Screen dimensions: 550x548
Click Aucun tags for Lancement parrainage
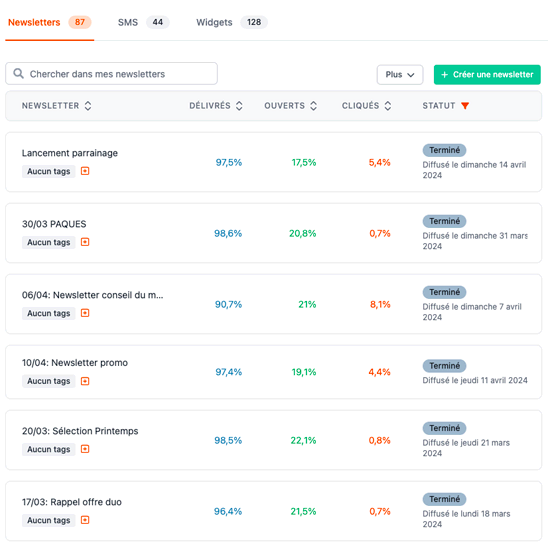click(49, 171)
